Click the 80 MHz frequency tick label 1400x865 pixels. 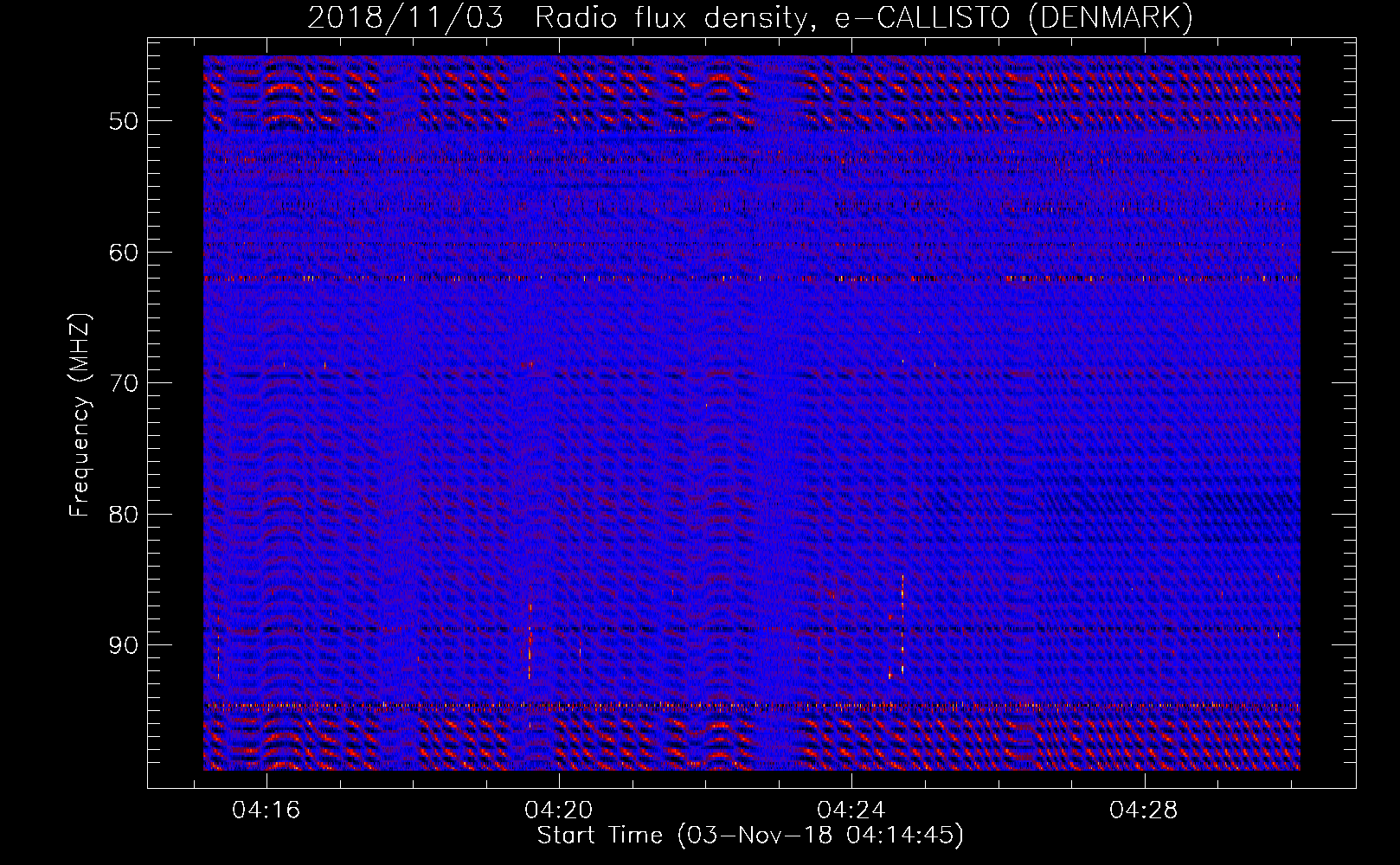124,515
